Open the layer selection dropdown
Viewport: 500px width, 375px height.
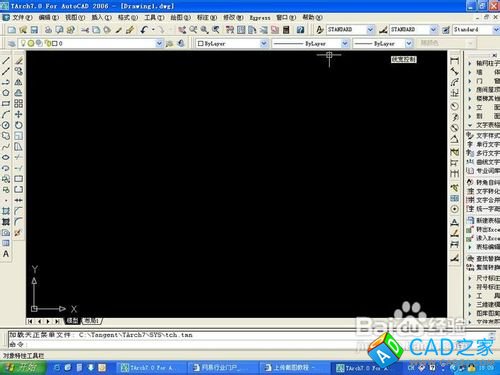(x=159, y=43)
